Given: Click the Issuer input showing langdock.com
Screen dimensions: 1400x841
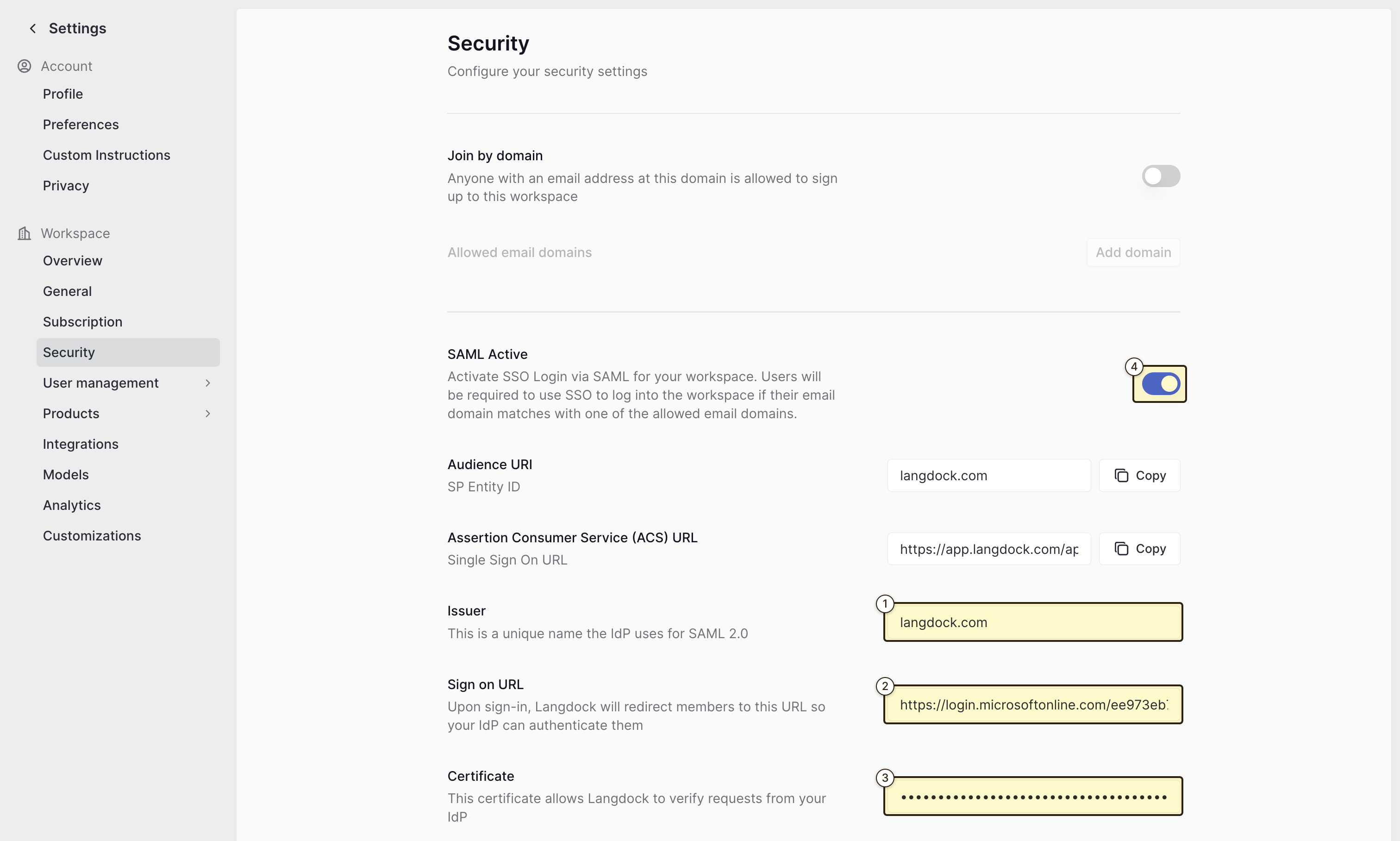Looking at the screenshot, I should 1032,621.
